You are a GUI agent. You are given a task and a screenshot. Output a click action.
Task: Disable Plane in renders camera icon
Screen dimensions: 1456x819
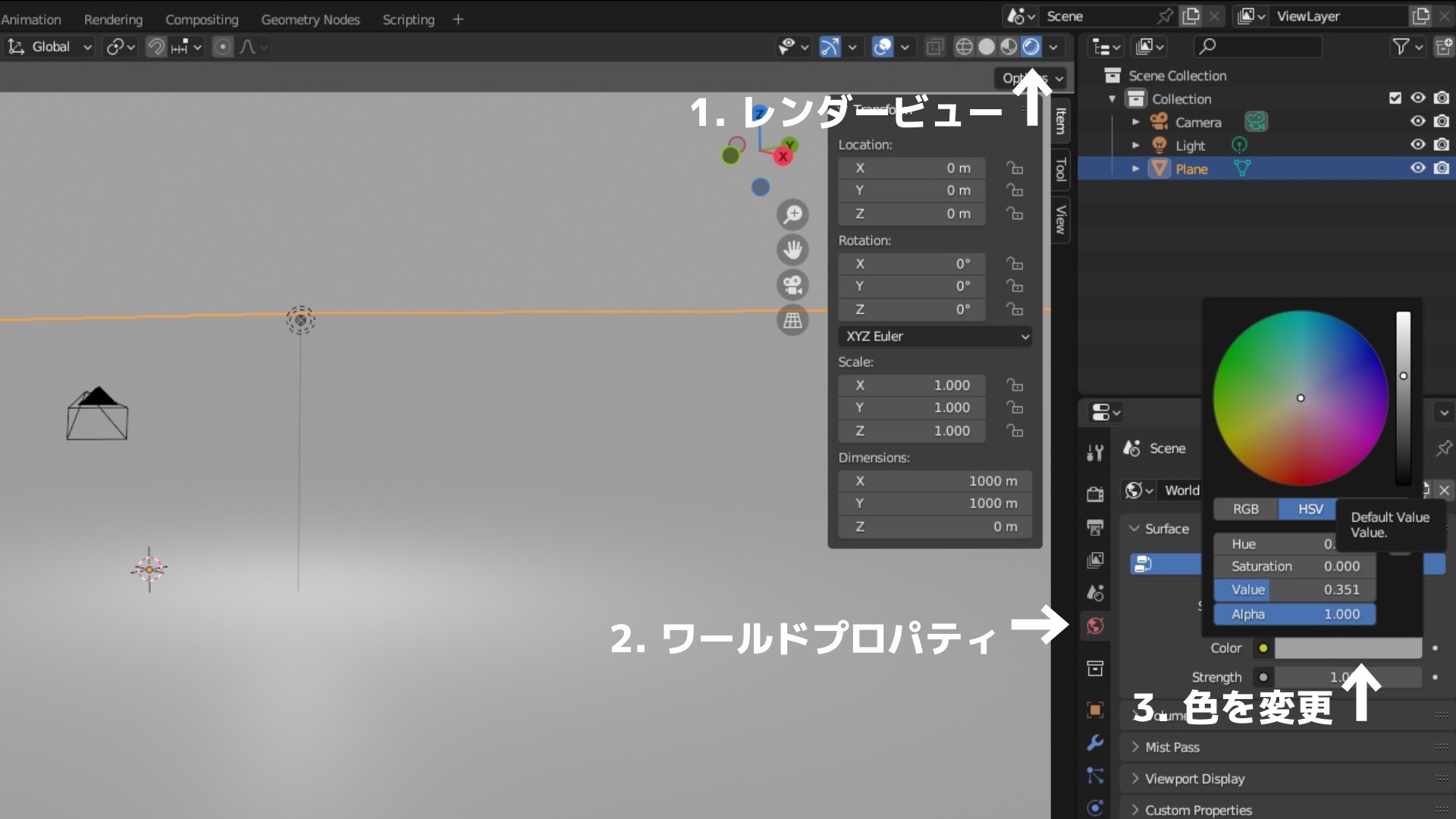click(1442, 168)
